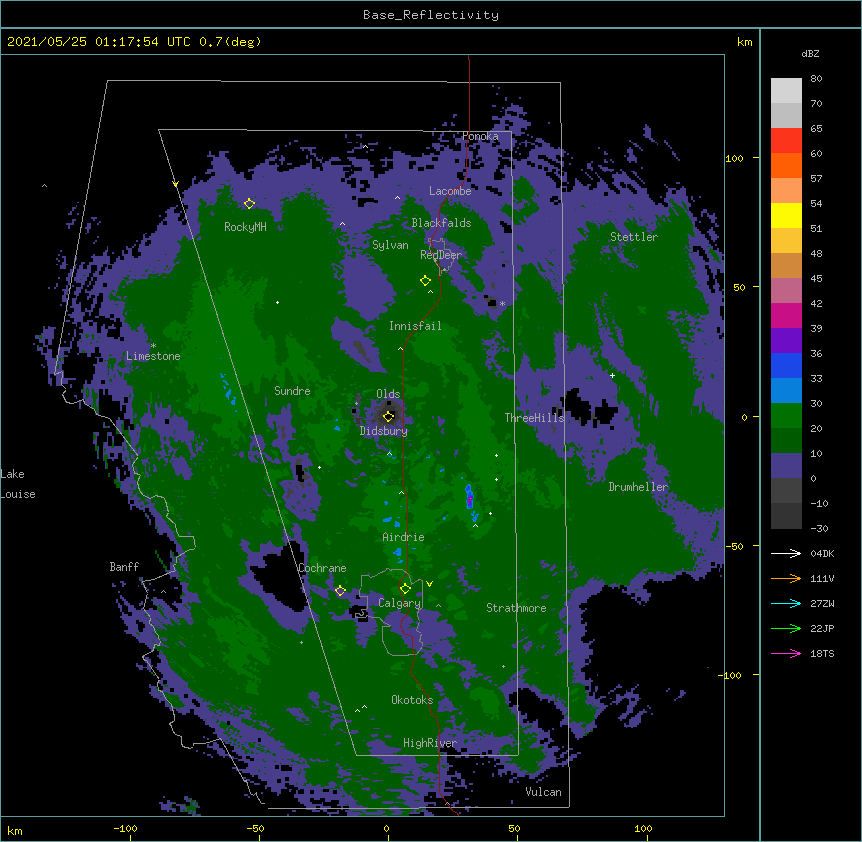Click the 80 dBZ light gray swatch

786,91
